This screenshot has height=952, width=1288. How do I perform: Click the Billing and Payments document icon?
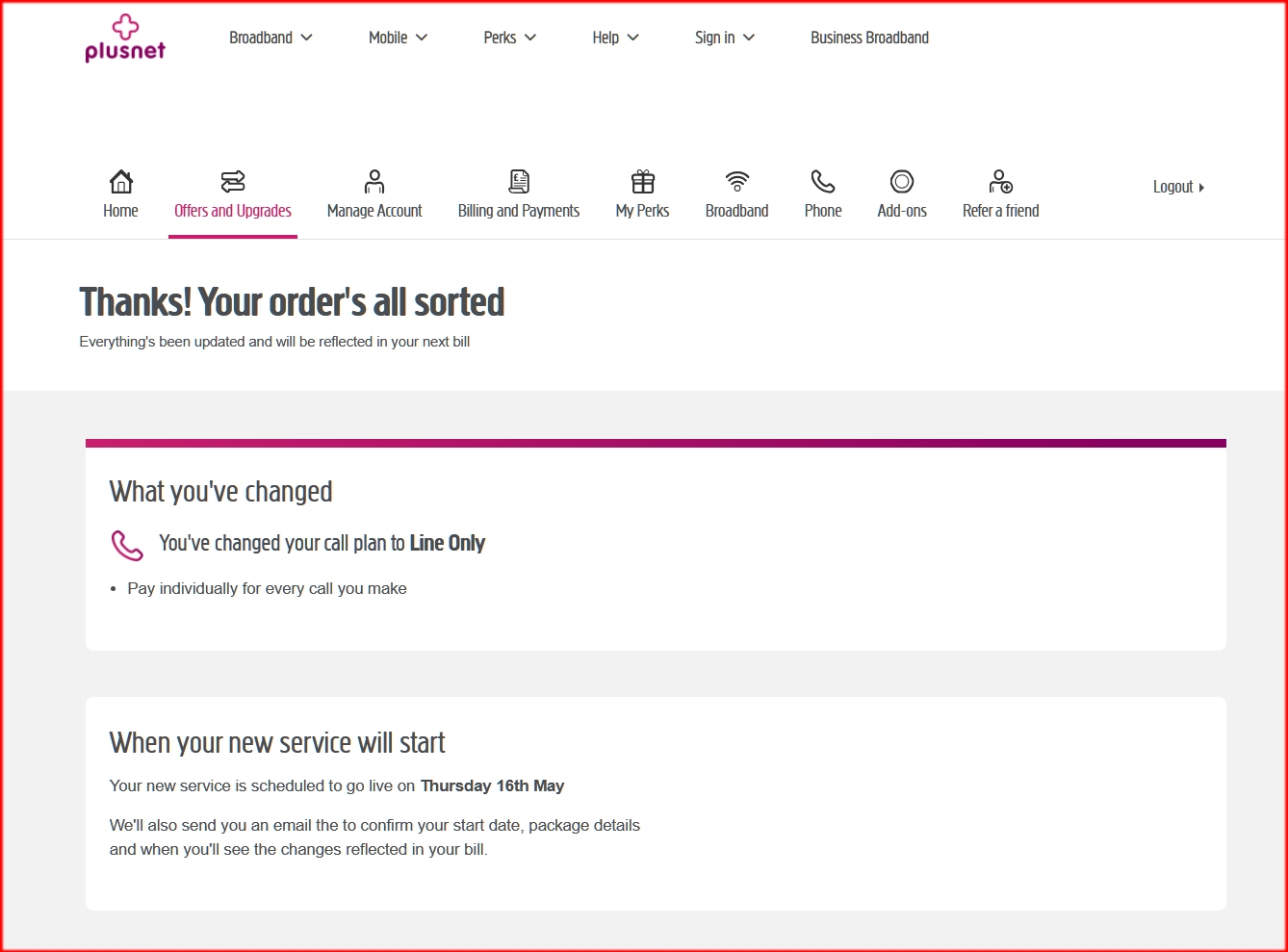coord(519,181)
